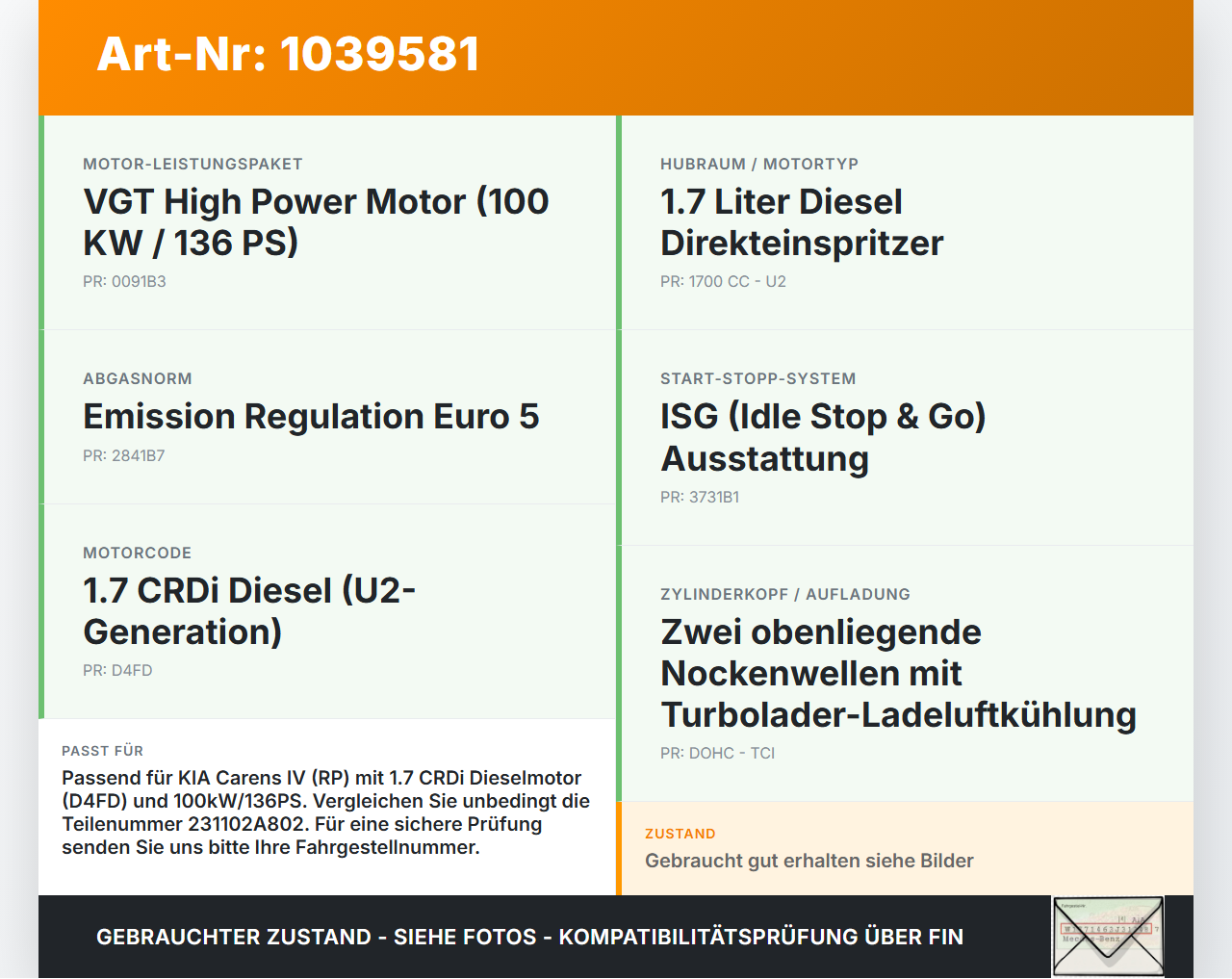Click the 'Passend für KIA Carens IV' paragraph

[325, 812]
